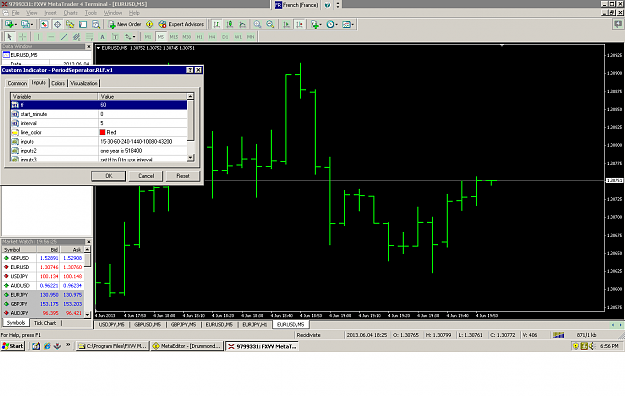Click the Windows Start button
Screen dimensions: 625x396
tap(13, 346)
